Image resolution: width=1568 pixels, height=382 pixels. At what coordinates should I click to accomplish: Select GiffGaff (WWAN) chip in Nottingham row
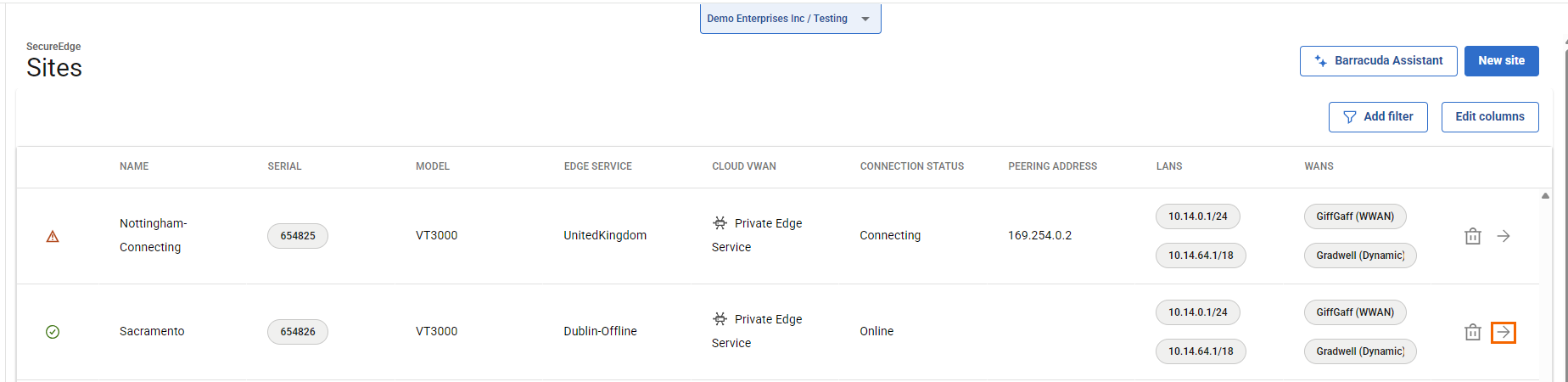pyautogui.click(x=1355, y=216)
